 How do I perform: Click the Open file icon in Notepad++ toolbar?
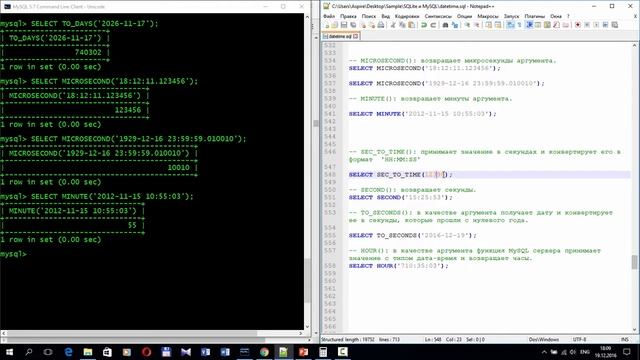[334, 25]
